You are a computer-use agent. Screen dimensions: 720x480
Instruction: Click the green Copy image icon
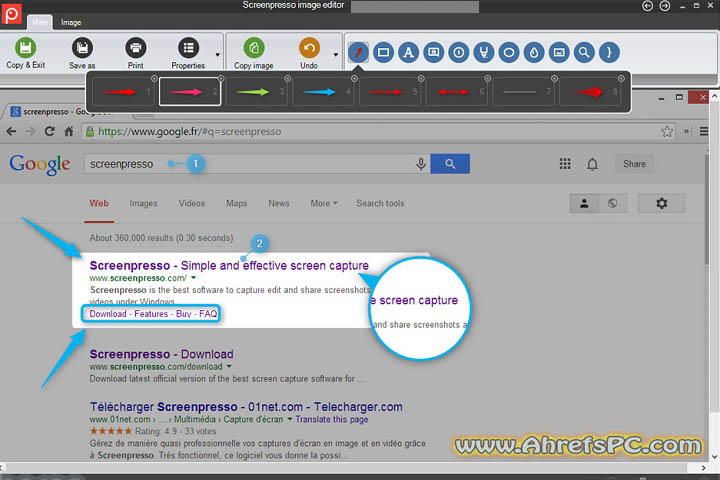pos(253,48)
